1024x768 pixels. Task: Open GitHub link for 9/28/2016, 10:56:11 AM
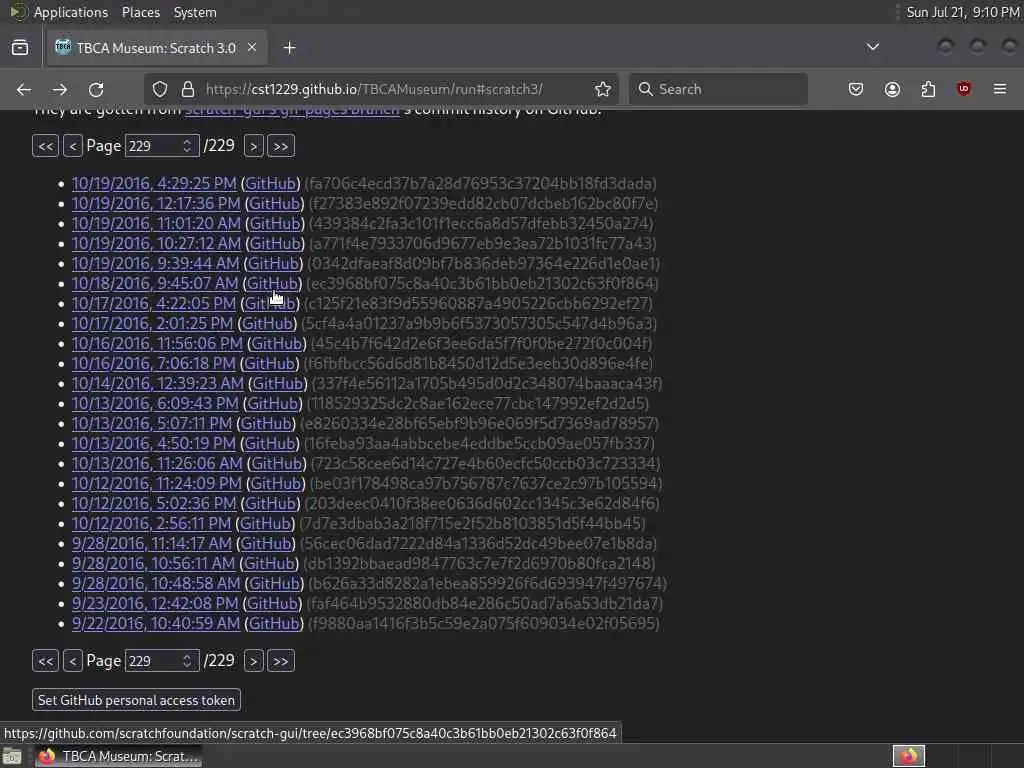tap(269, 564)
